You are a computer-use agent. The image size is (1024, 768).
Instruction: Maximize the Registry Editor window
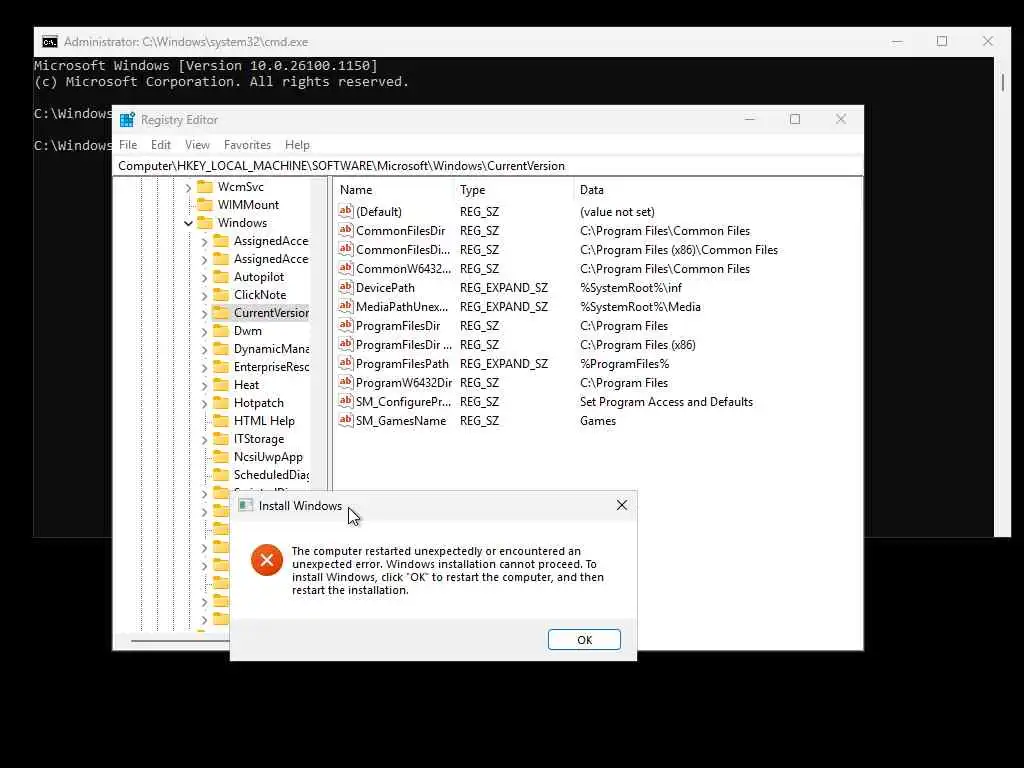point(795,119)
